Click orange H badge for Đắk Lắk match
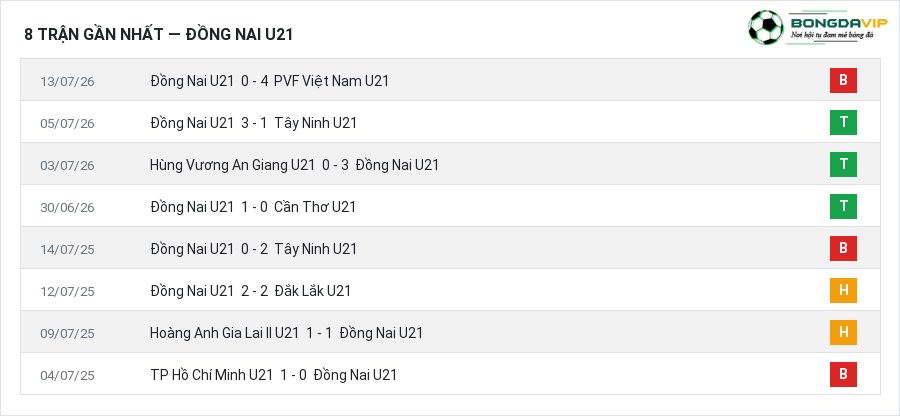Viewport: 900px width, 416px height. click(x=843, y=290)
